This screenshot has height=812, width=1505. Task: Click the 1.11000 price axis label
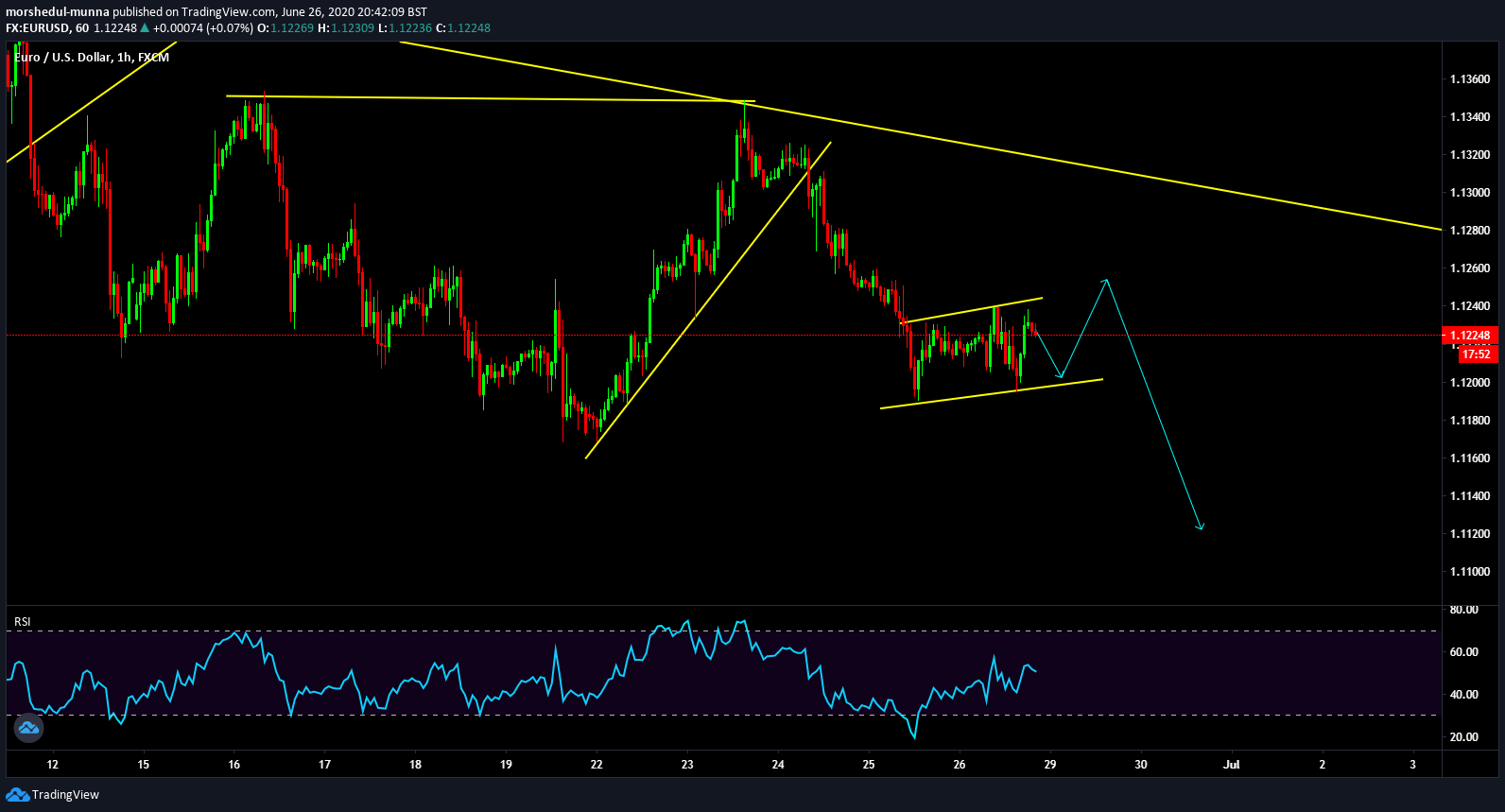(x=1470, y=572)
